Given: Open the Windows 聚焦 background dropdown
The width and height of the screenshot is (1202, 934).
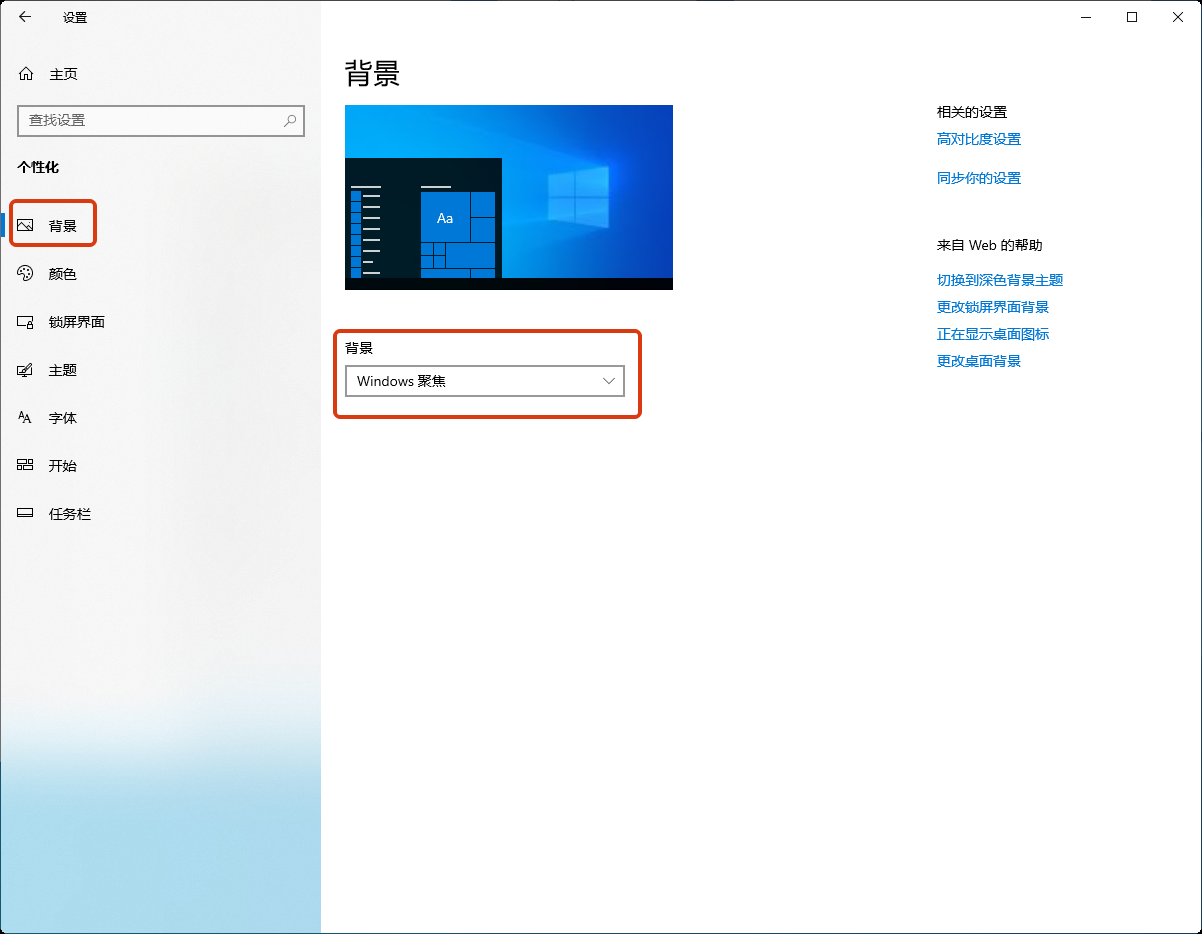Looking at the screenshot, I should tap(485, 381).
